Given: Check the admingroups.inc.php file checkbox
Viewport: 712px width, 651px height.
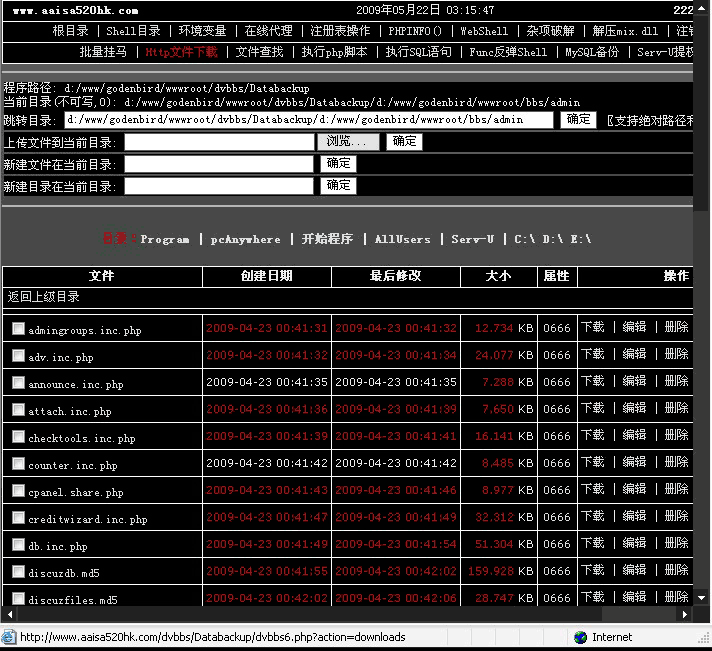Looking at the screenshot, I should pyautogui.click(x=18, y=328).
